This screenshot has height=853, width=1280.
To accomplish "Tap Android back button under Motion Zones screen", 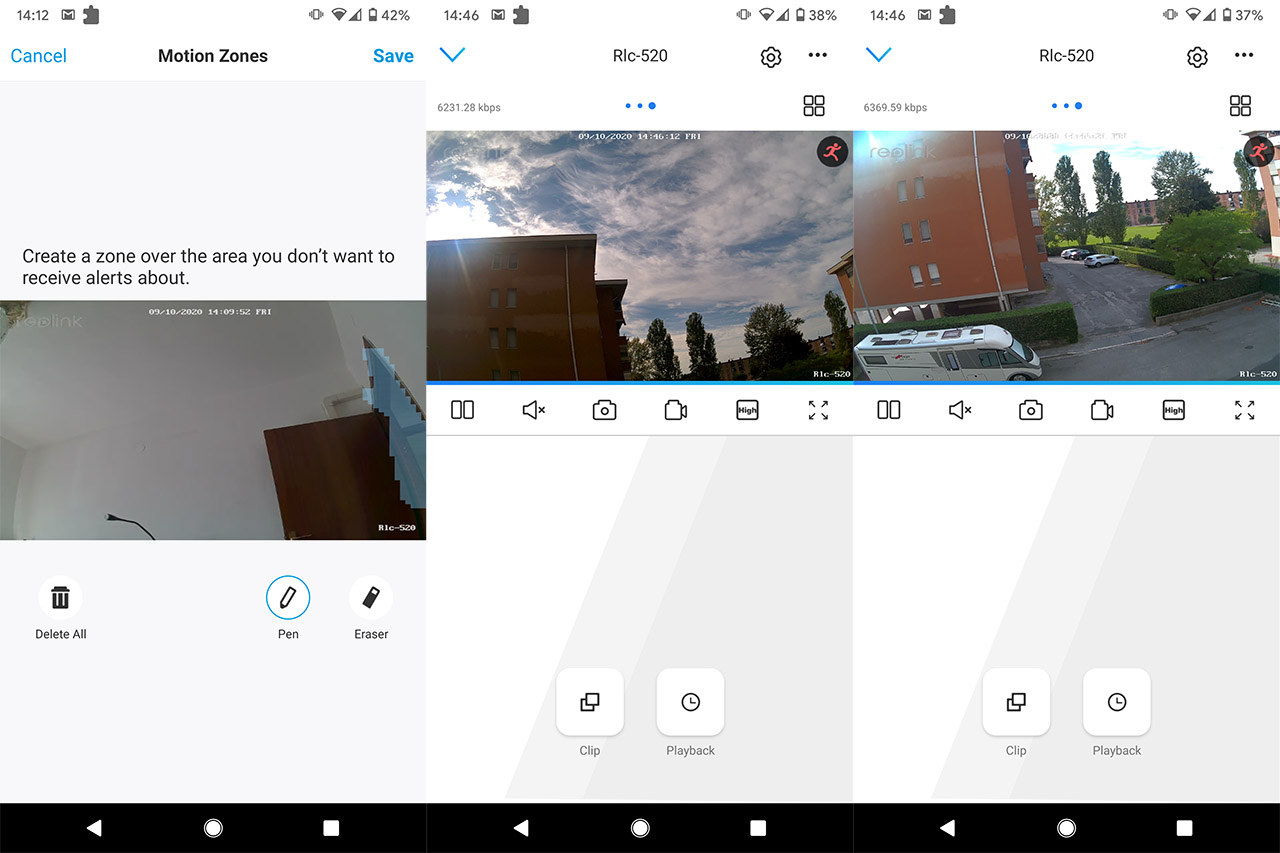I will click(x=94, y=828).
